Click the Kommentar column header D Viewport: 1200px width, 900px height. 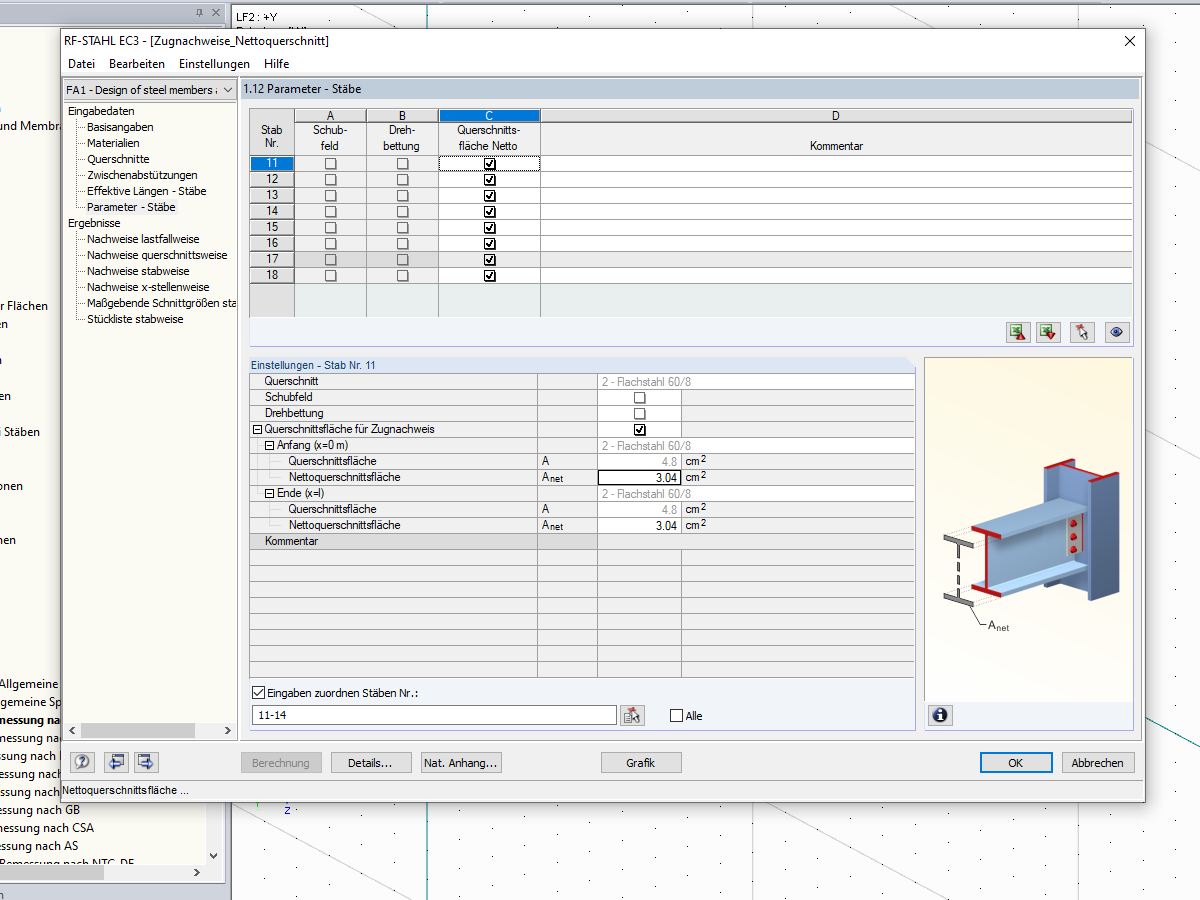[x=836, y=132]
